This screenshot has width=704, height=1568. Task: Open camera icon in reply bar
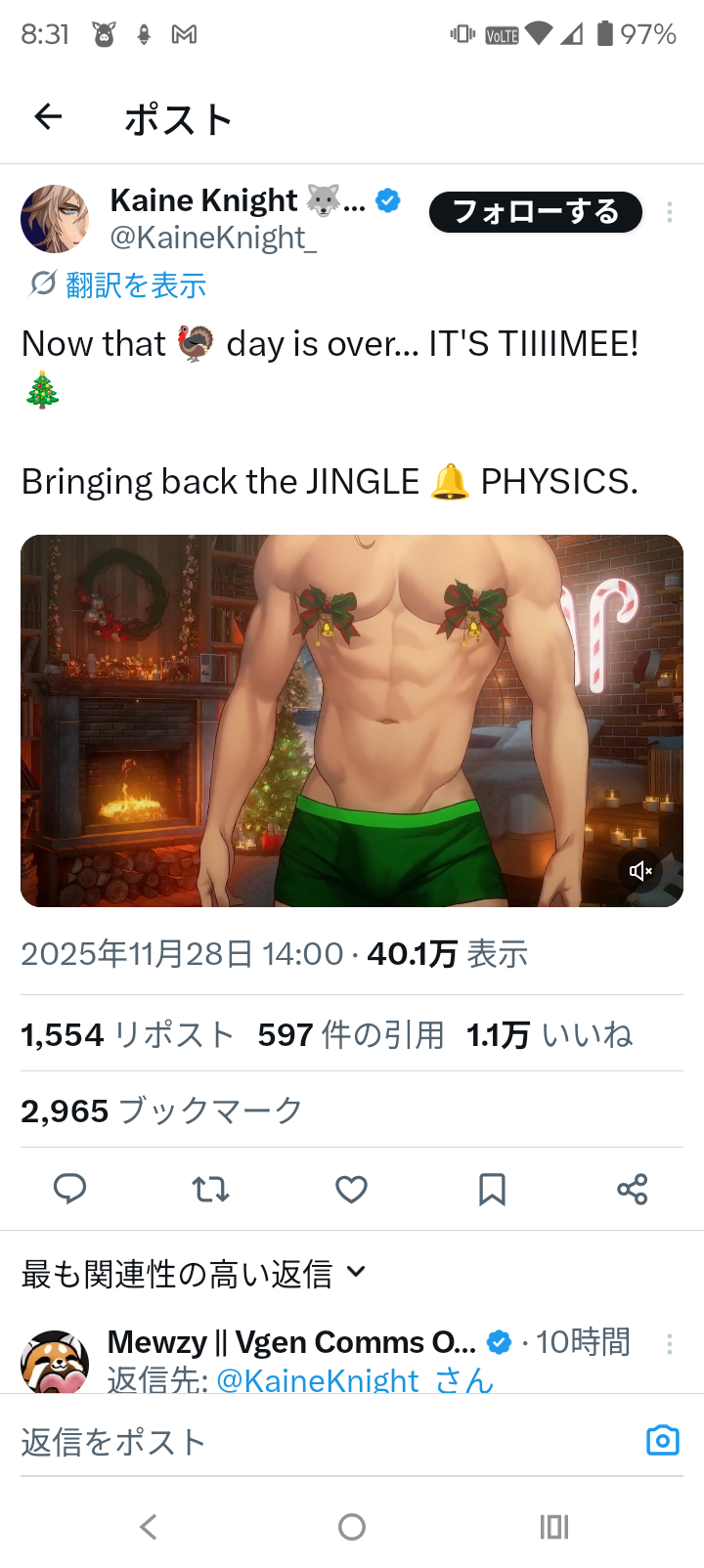(663, 1440)
